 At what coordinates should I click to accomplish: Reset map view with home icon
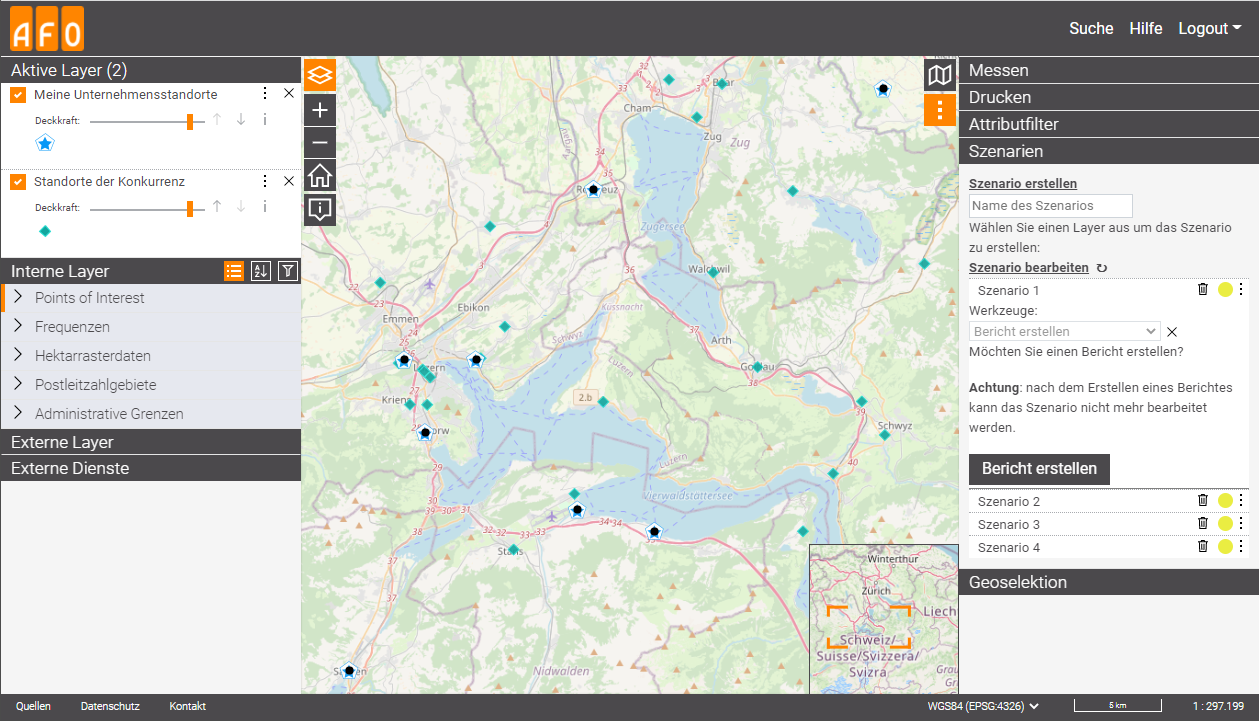(x=320, y=176)
